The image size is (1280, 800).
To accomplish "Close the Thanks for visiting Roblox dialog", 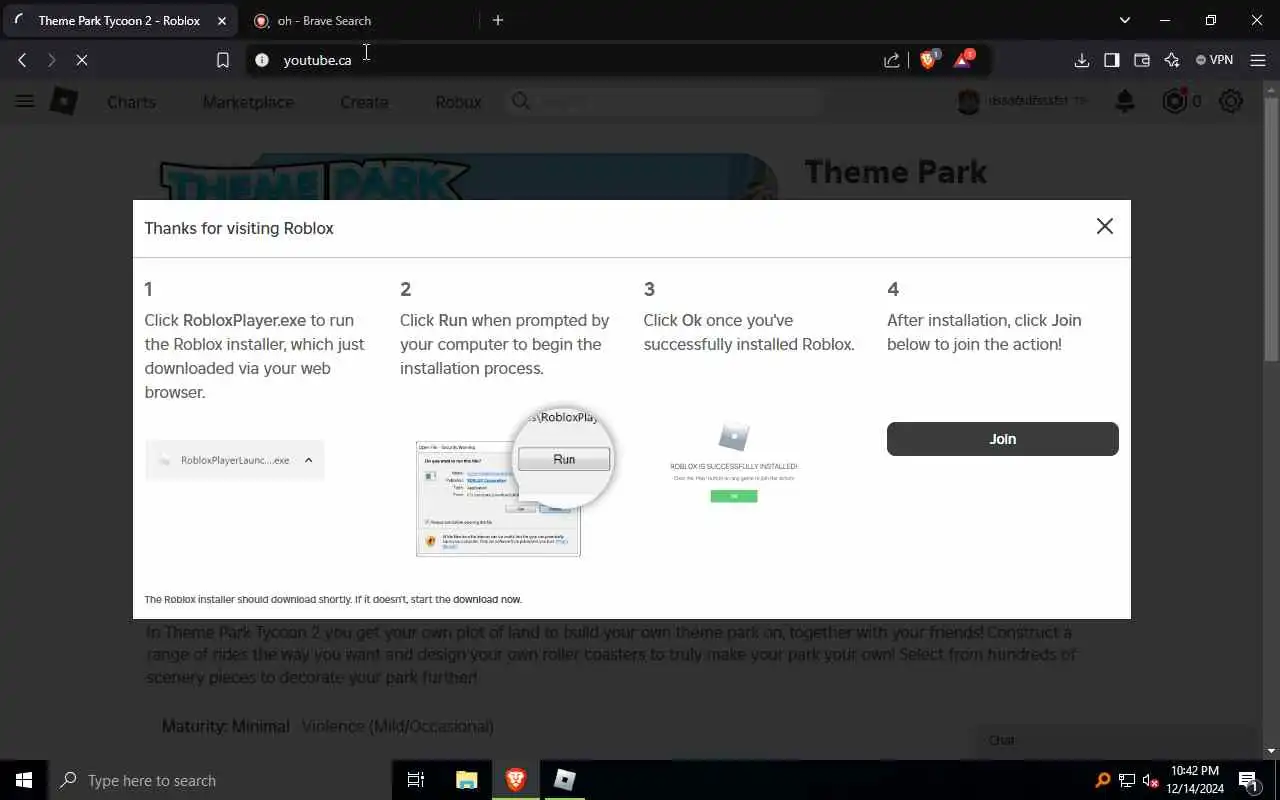I will [x=1104, y=226].
